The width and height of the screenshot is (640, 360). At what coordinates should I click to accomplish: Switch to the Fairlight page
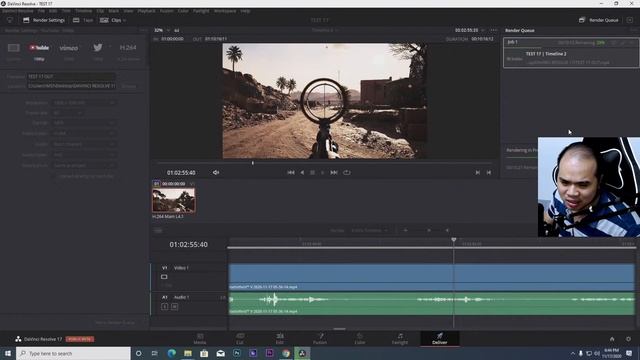click(400, 339)
